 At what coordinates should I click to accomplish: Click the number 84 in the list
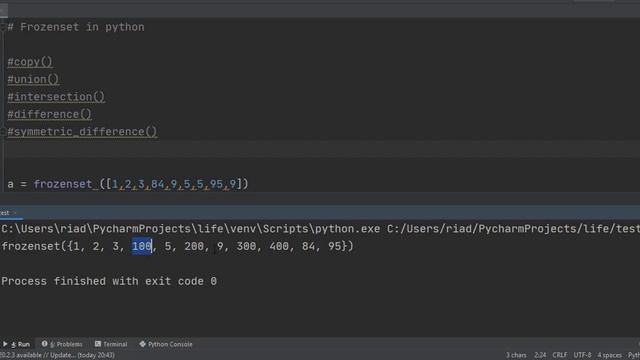[158, 184]
